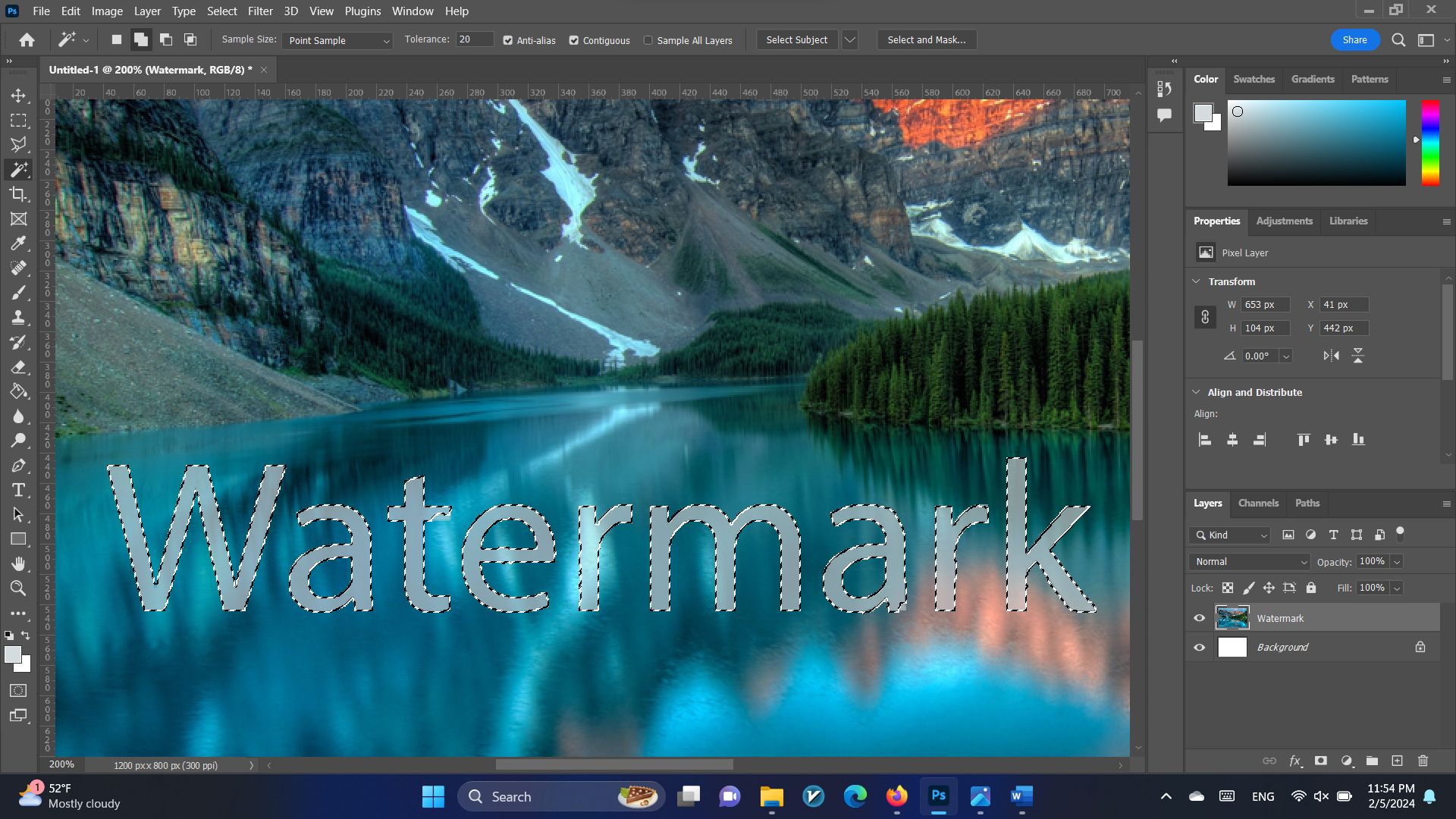The image size is (1456, 819).
Task: Click the Select and Mask button
Action: pos(926,40)
